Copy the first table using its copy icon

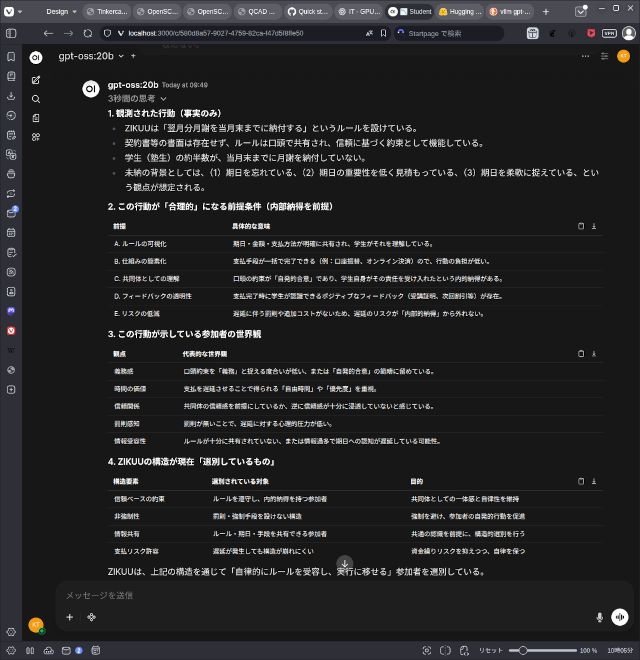click(x=581, y=226)
